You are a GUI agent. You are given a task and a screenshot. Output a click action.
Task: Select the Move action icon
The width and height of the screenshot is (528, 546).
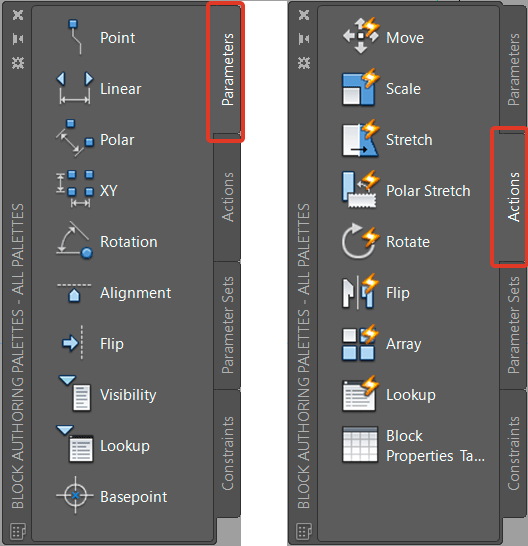pos(361,36)
